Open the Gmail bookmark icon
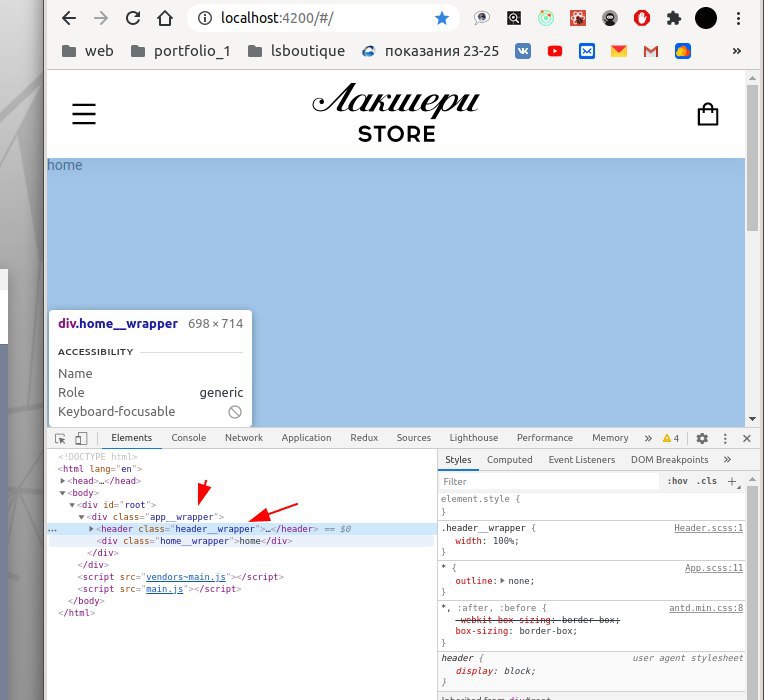The image size is (764, 700). (x=650, y=51)
